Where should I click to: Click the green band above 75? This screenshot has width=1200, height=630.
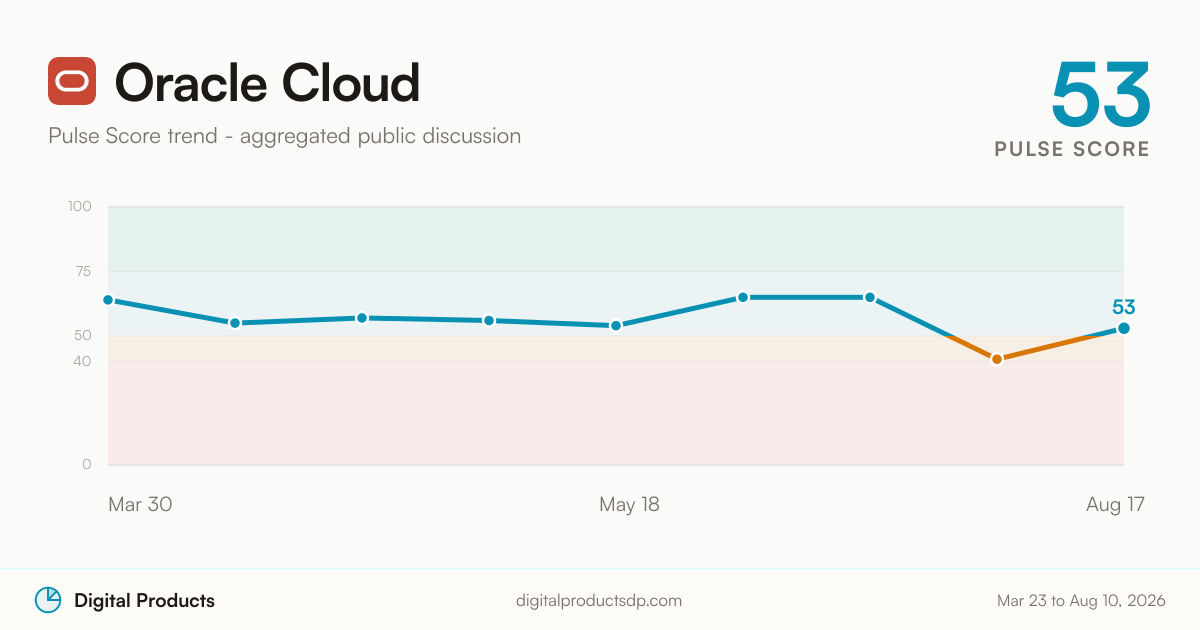616,239
